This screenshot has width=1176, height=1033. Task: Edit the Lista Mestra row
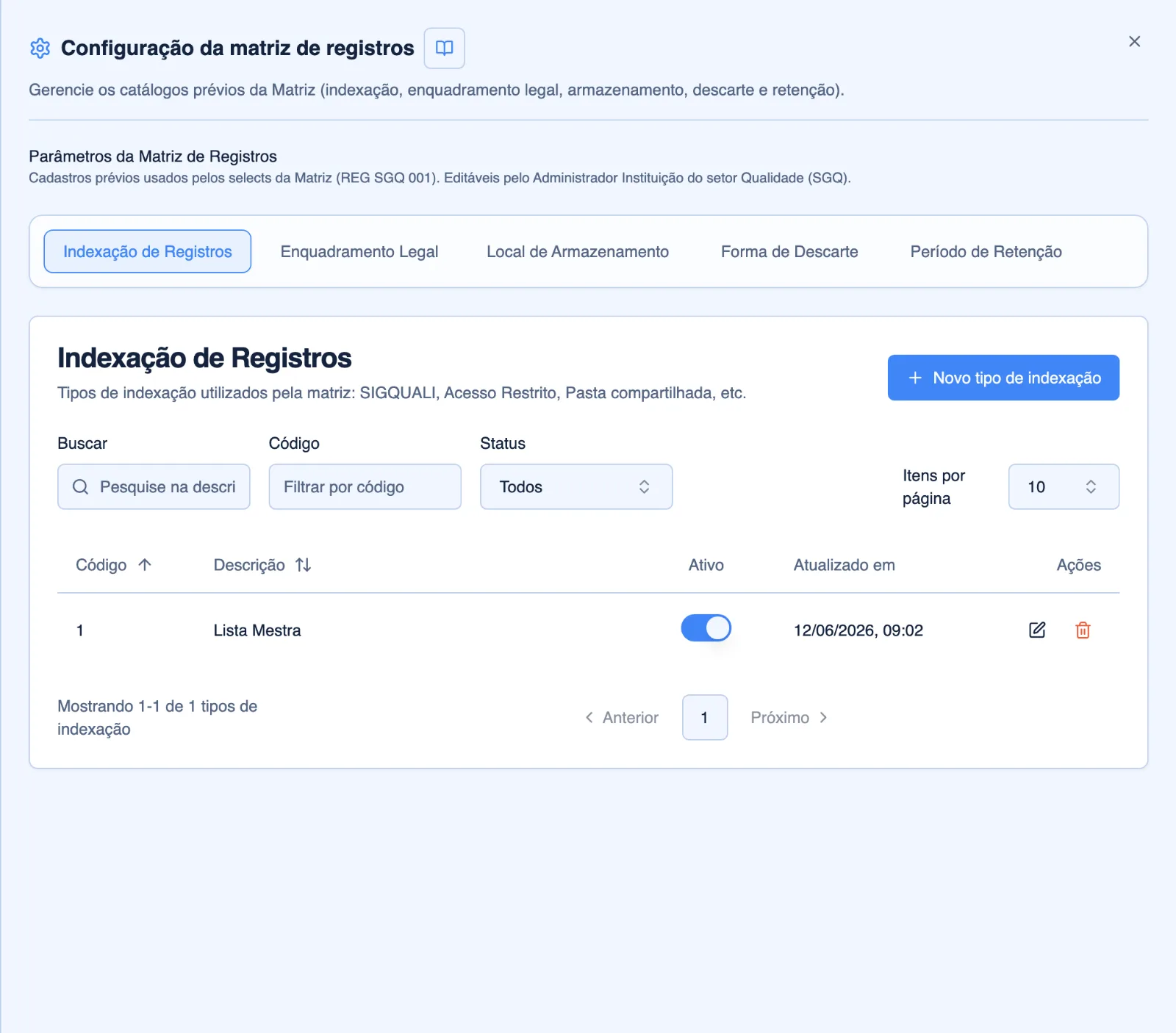[1036, 630]
